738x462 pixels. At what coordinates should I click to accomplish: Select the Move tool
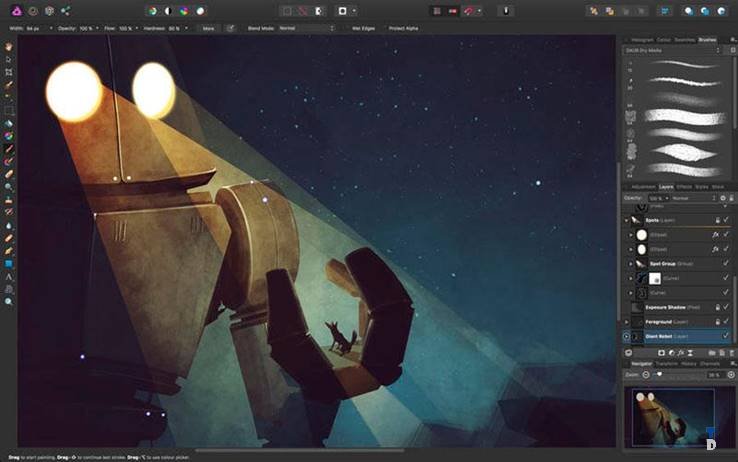coord(9,60)
